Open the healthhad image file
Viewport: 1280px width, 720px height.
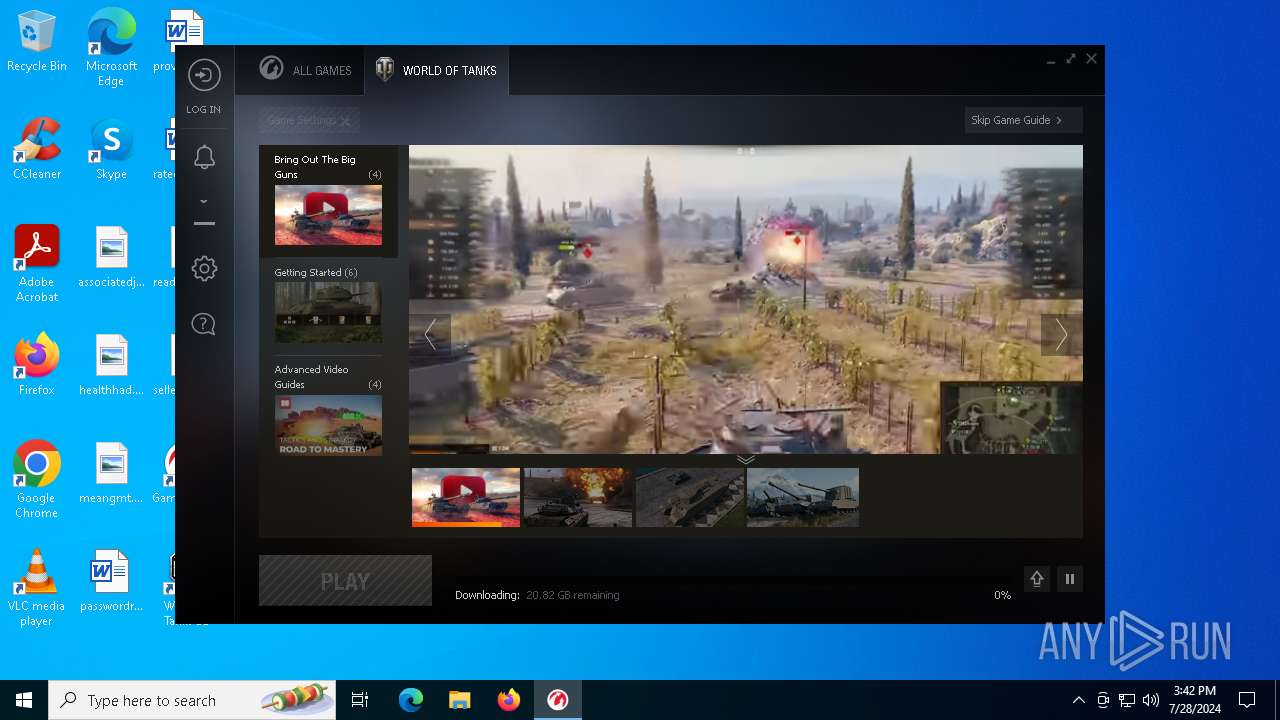tap(111, 365)
